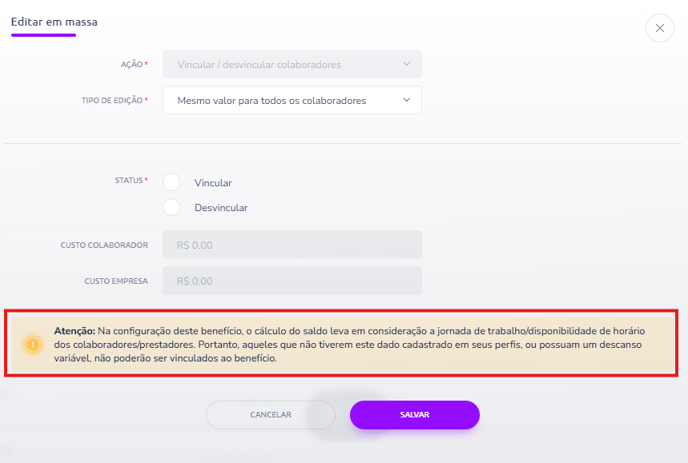This screenshot has width=688, height=463.
Task: Expand the Ação dropdown chevron
Action: [407, 64]
